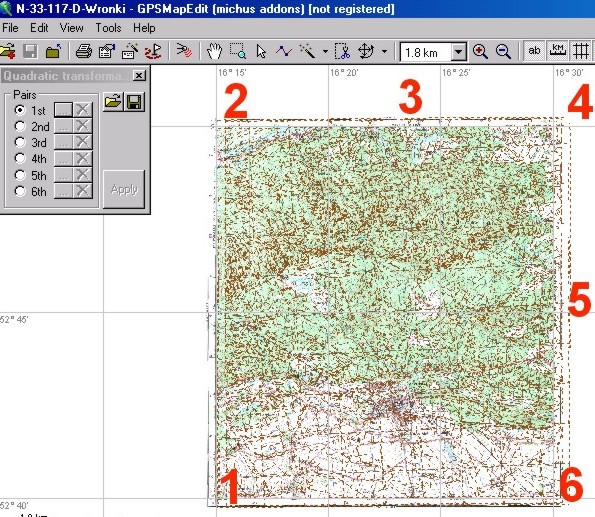
Task: Print the map with printer icon
Action: (x=83, y=51)
